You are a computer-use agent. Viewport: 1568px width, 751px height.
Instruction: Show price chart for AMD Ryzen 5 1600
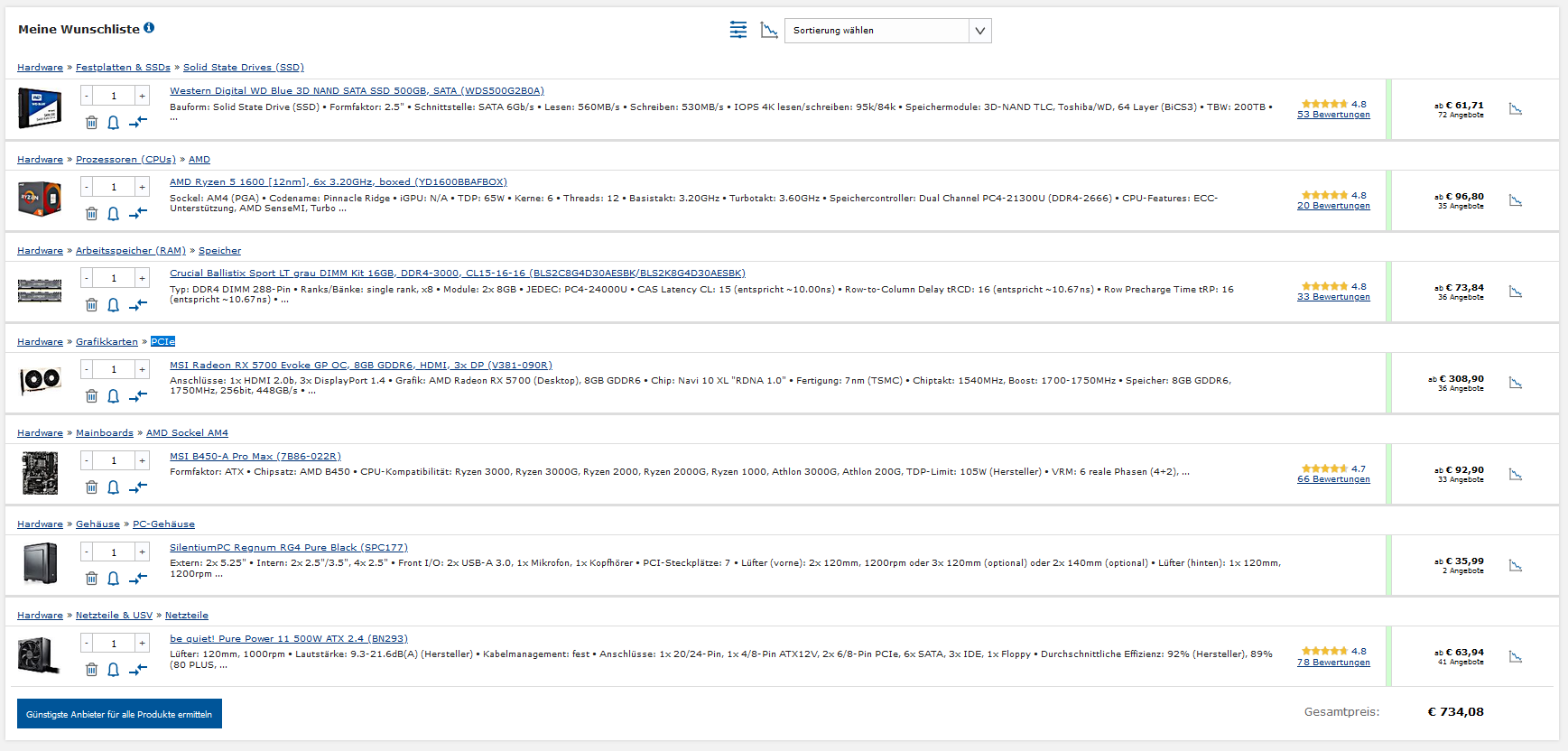pyautogui.click(x=1516, y=200)
